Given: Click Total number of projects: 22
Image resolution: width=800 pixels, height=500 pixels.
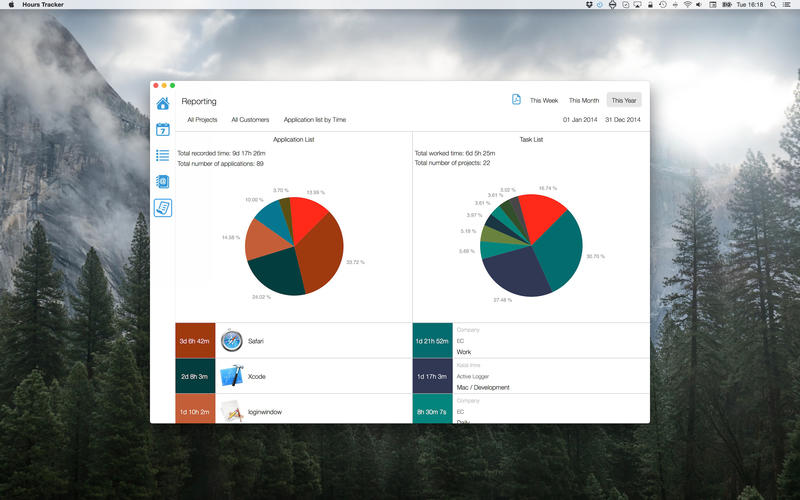Looking at the screenshot, I should click(x=452, y=163).
